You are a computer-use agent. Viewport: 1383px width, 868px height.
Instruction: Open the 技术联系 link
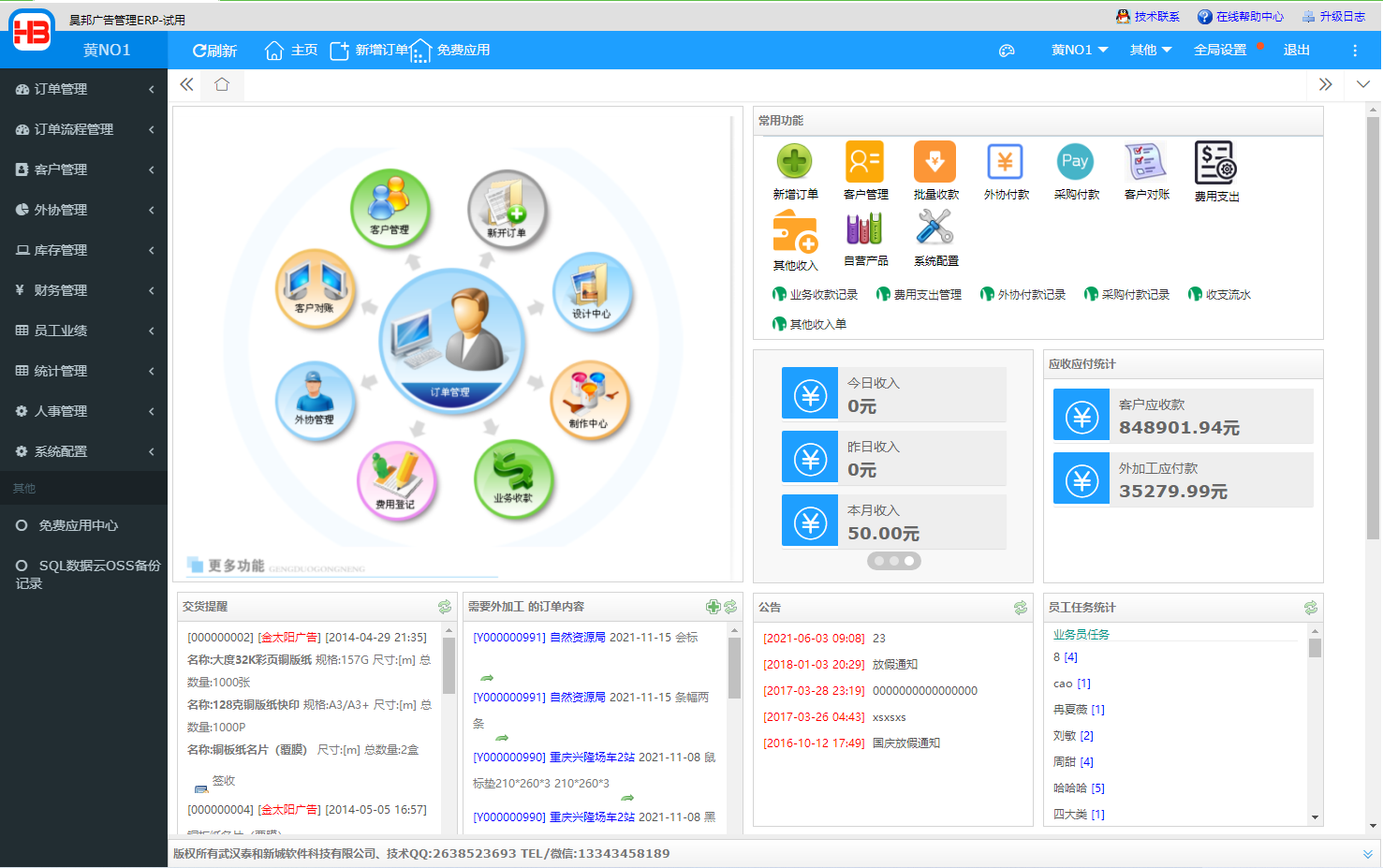[1148, 16]
